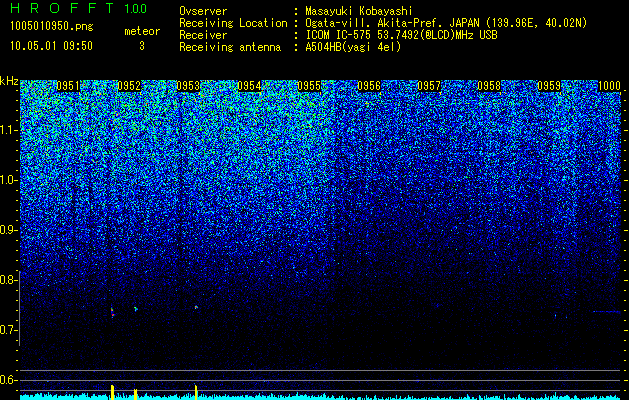Click the 0954 time marker
629x400 pixels.
(249, 86)
